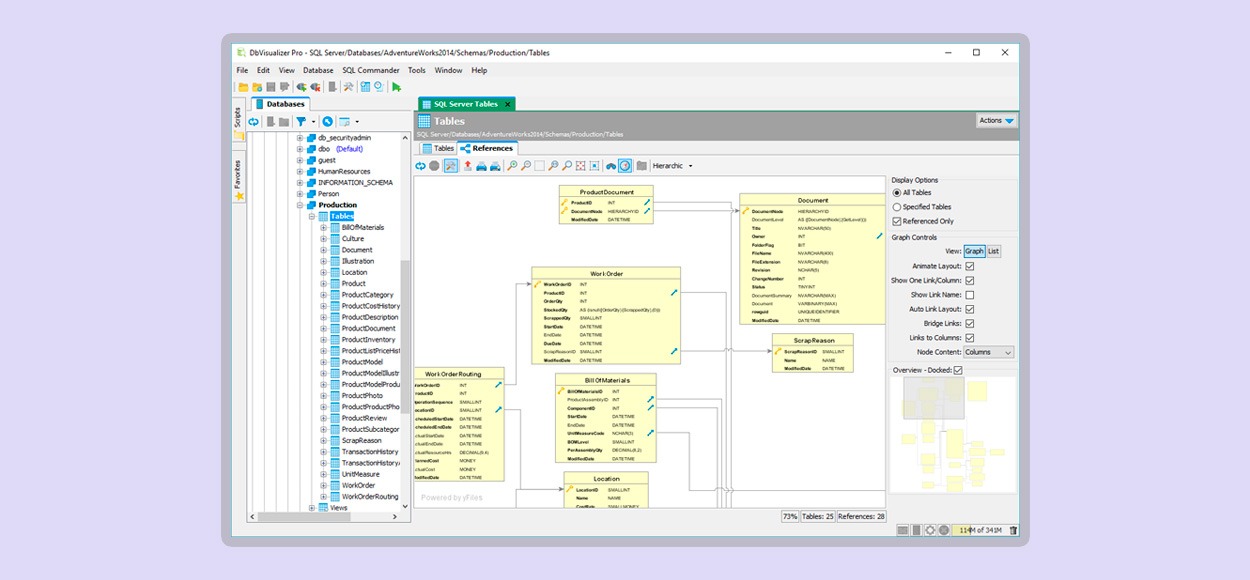Toggle the Referenced Only checkbox
This screenshot has width=1250, height=580.
896,221
